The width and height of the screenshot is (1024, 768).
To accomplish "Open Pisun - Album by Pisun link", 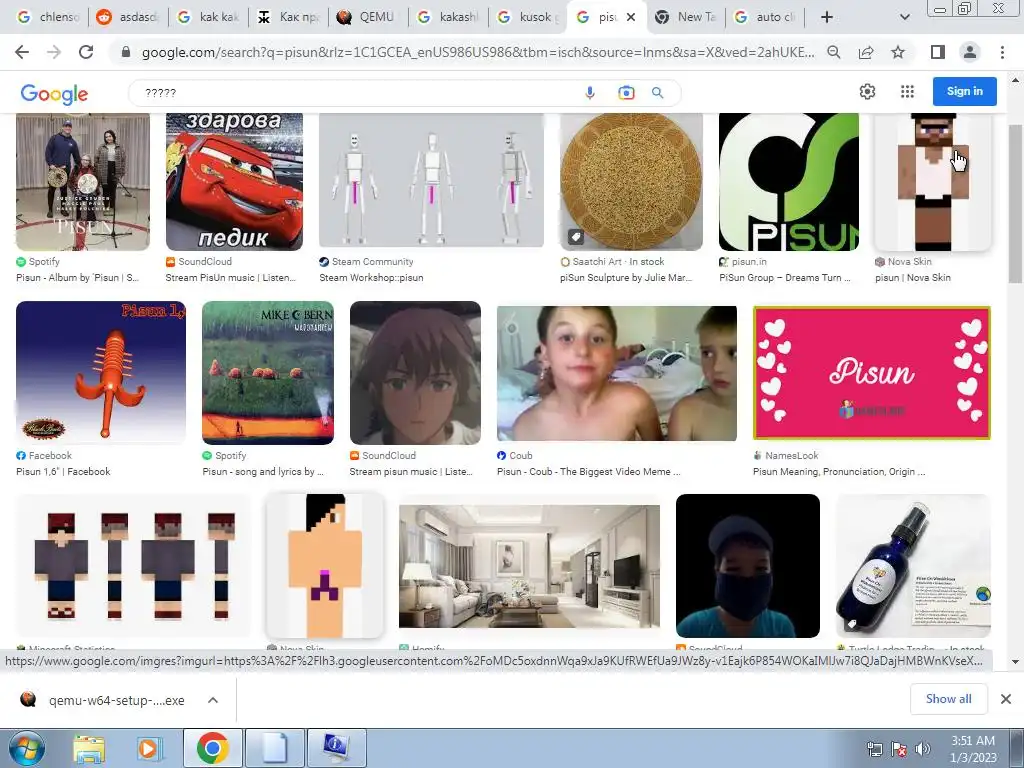I will point(78,278).
